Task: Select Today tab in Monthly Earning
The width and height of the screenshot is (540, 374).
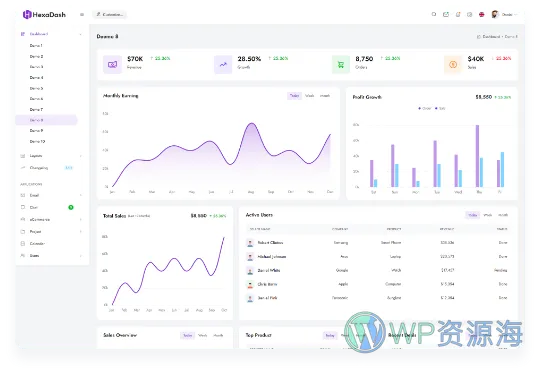Action: coord(294,96)
